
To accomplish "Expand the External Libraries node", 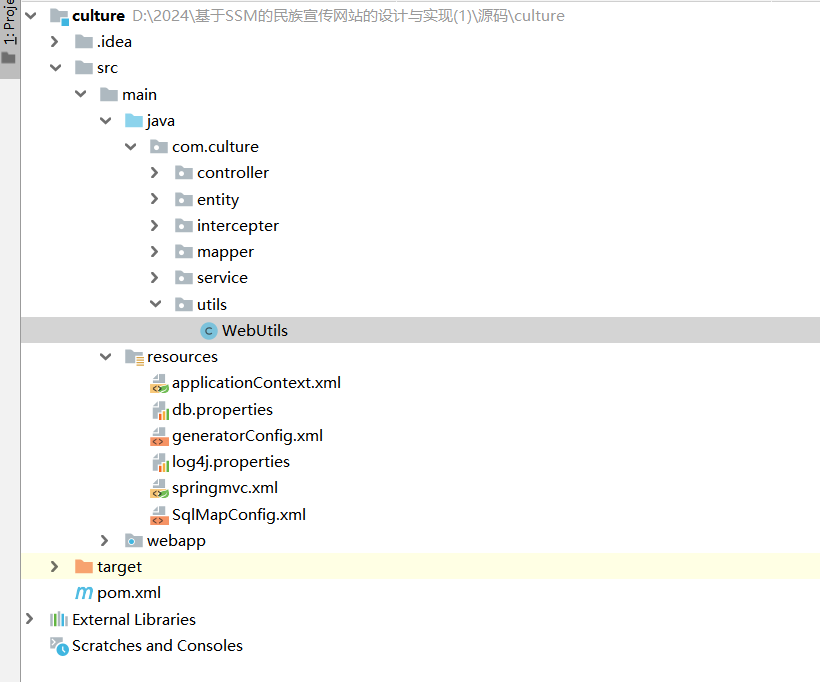I will pyautogui.click(x=30, y=620).
